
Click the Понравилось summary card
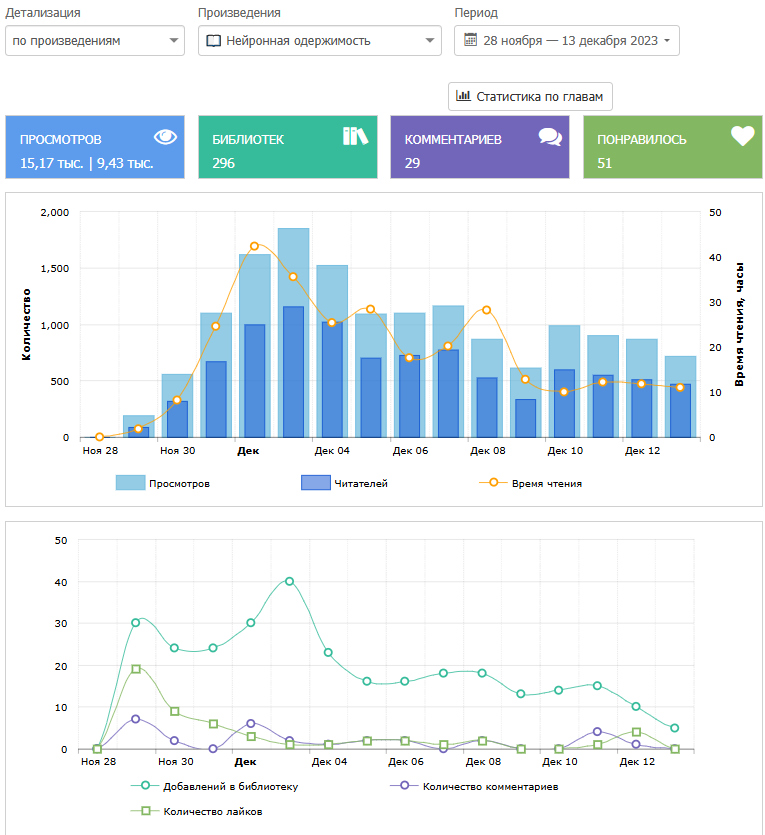[x=672, y=147]
